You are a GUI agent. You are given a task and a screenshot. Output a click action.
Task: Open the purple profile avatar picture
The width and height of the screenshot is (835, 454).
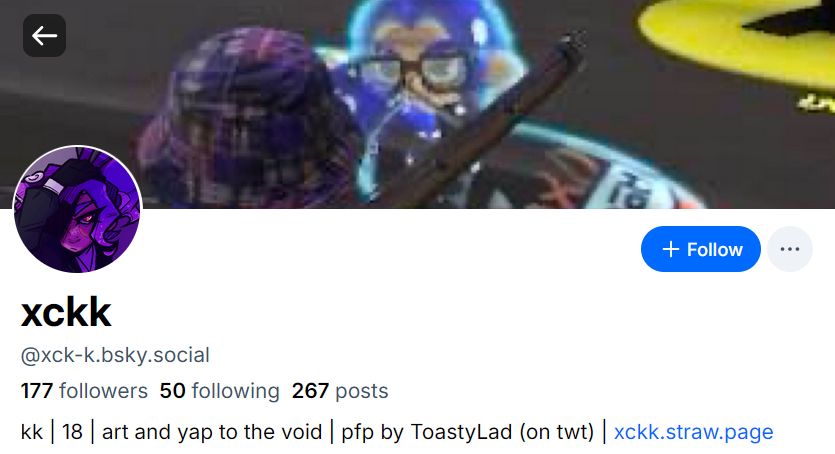coord(78,210)
